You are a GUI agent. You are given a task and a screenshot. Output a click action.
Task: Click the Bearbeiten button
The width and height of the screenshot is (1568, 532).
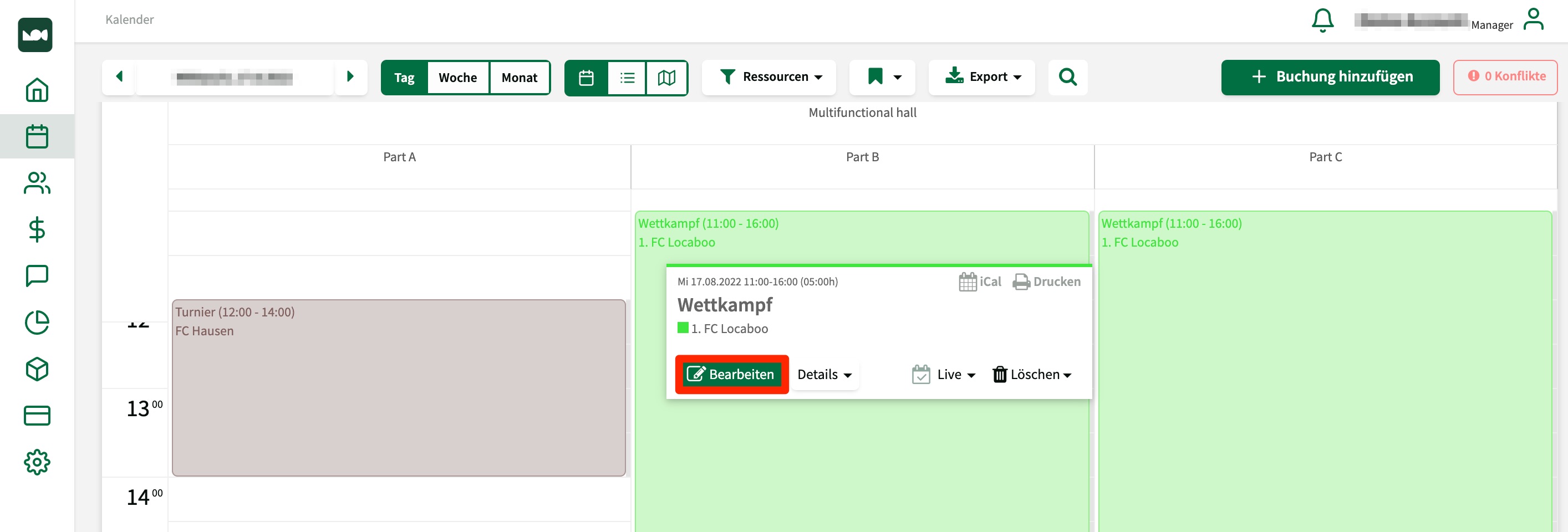tap(731, 375)
